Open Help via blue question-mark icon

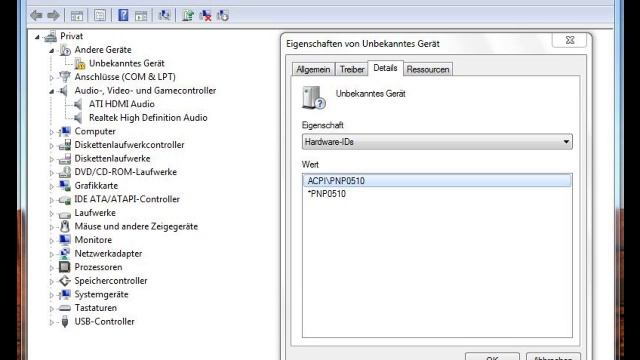123,16
